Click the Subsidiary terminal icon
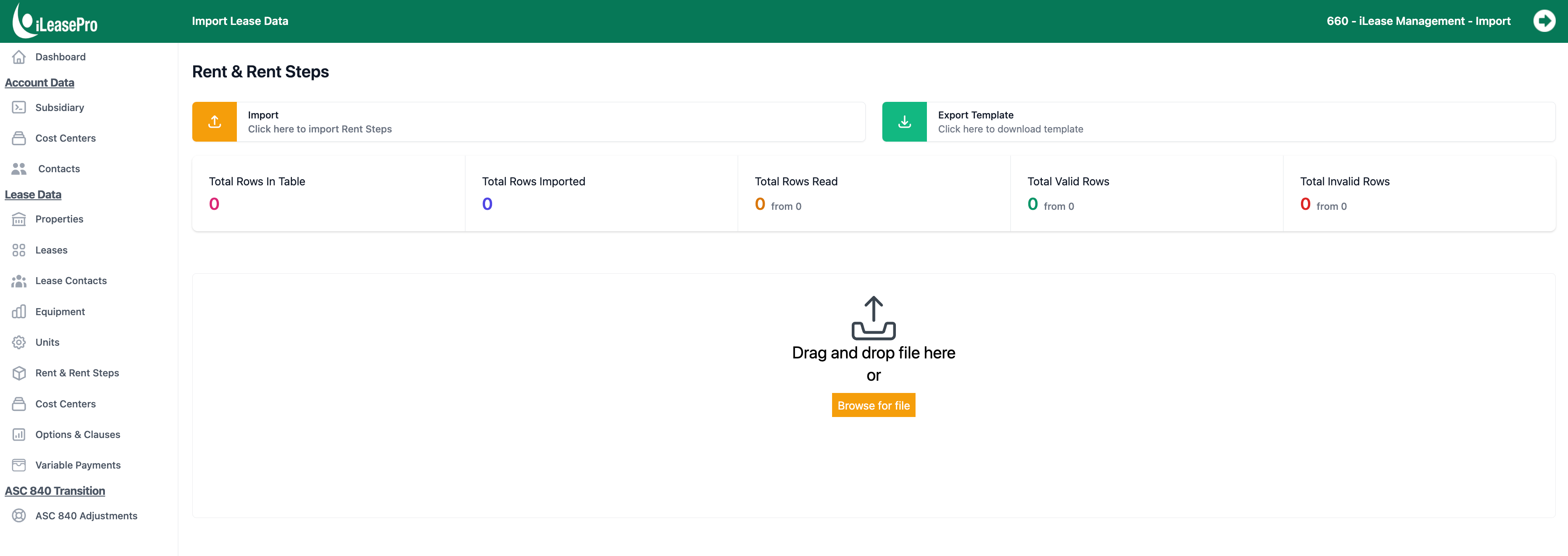This screenshot has height=556, width=1568. (19, 107)
